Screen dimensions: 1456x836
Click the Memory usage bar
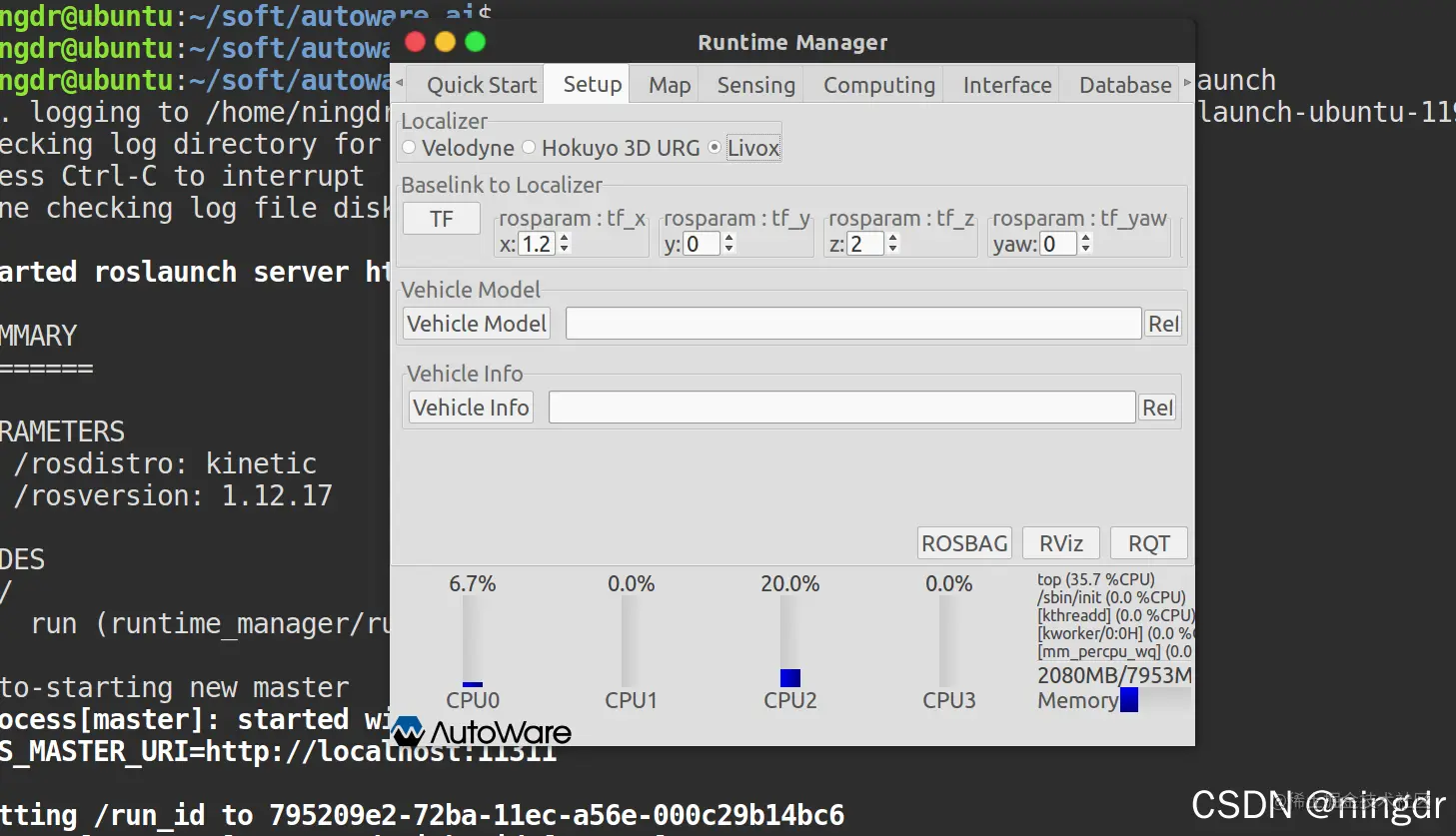1156,700
